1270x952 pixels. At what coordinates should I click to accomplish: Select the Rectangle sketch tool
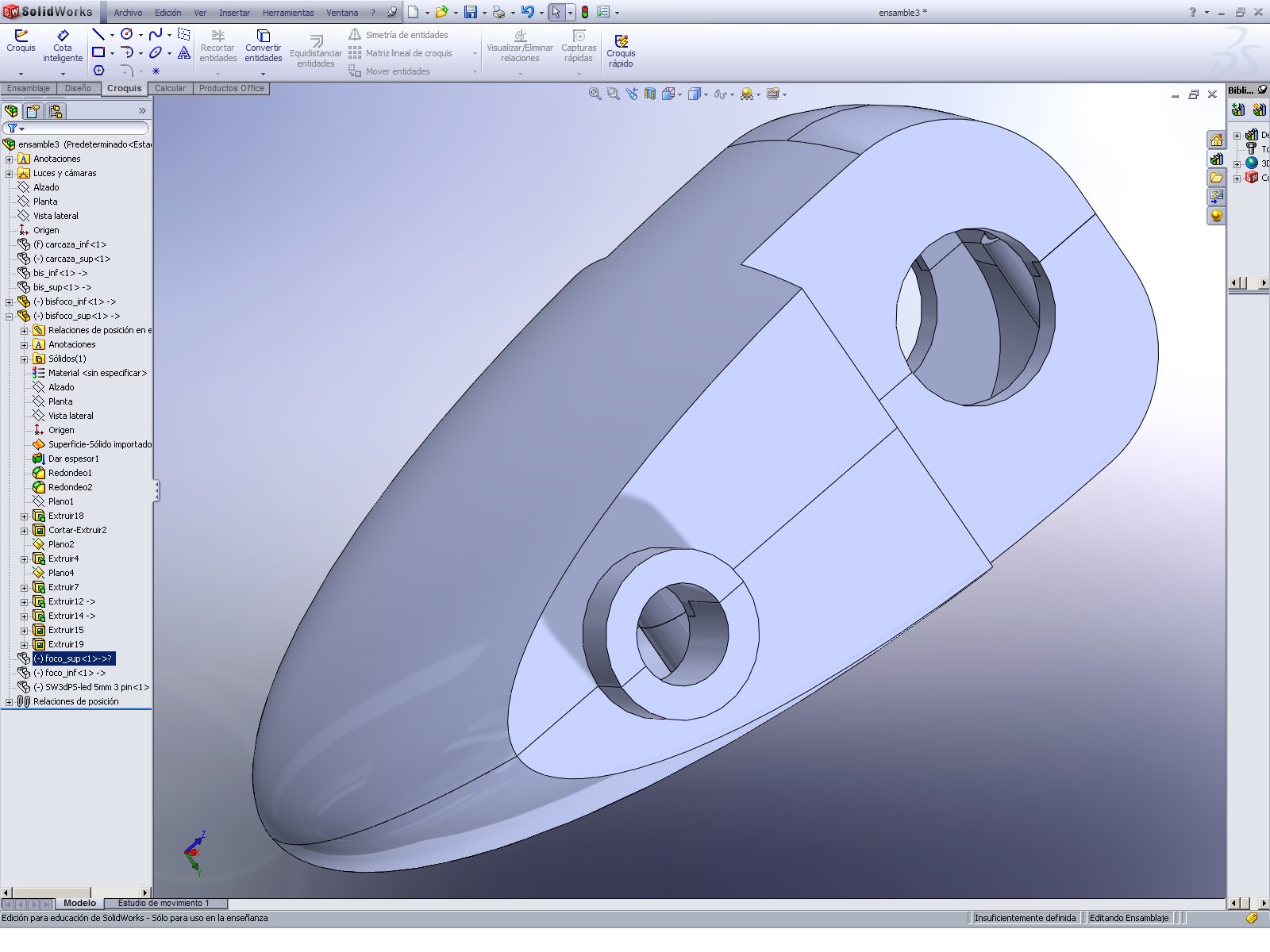coord(98,52)
